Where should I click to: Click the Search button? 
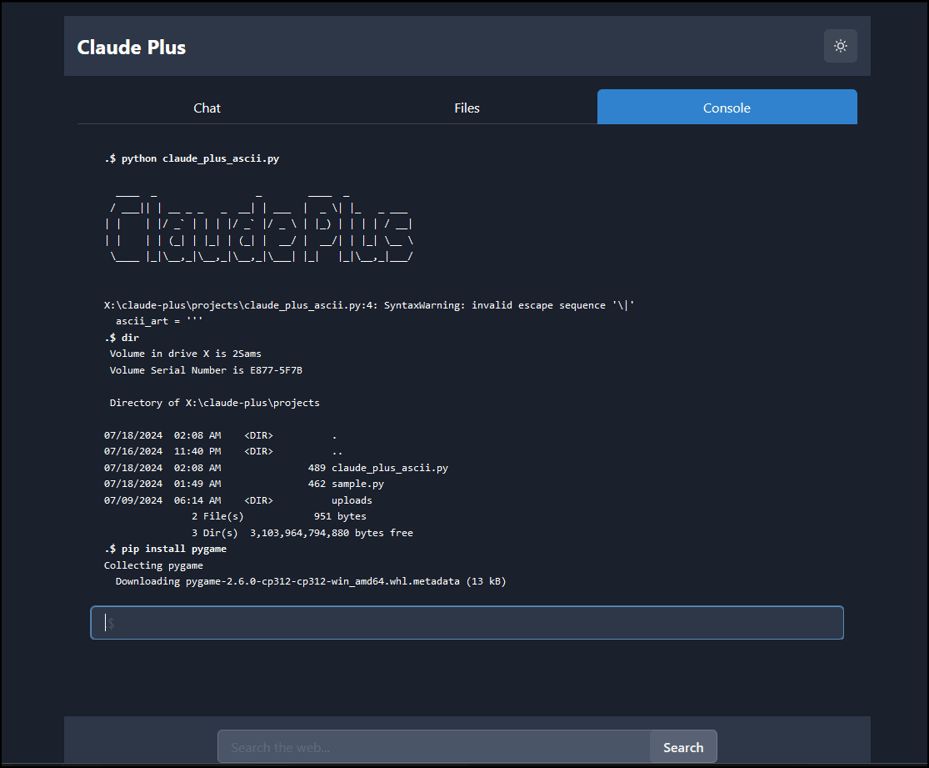click(x=683, y=747)
